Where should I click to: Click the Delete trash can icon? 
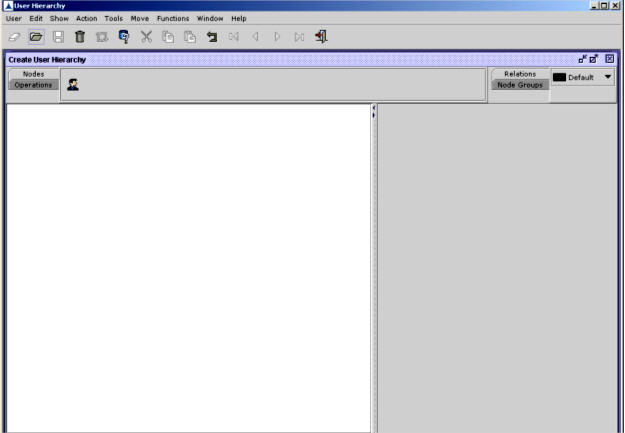coord(80,36)
